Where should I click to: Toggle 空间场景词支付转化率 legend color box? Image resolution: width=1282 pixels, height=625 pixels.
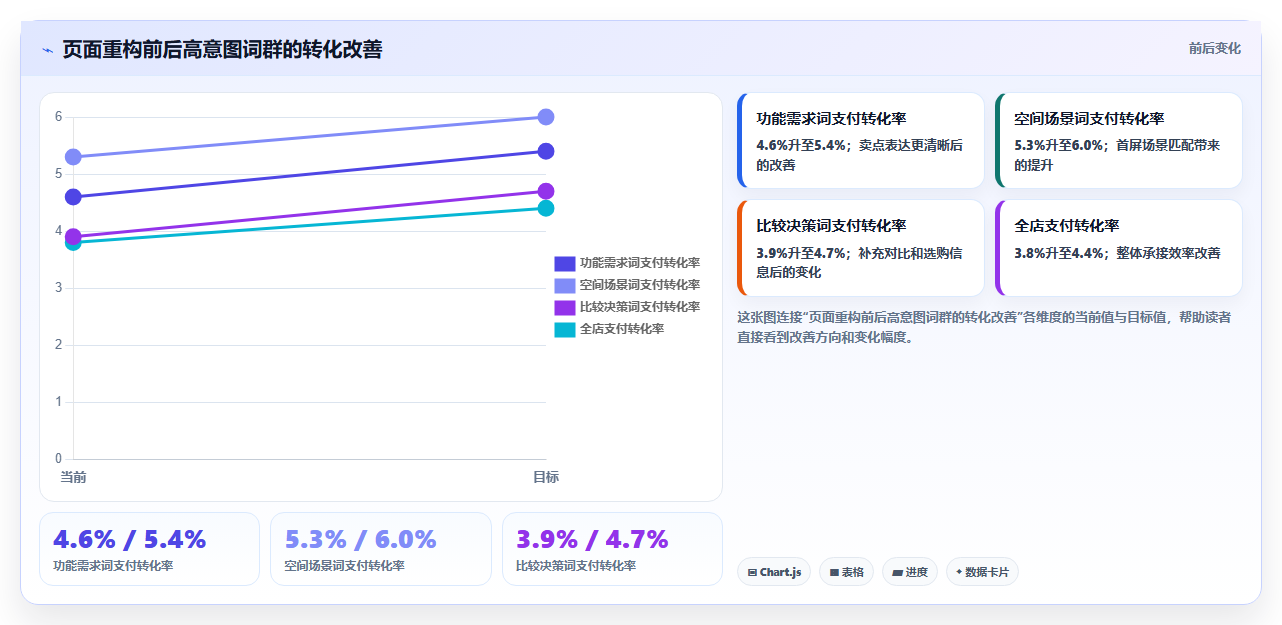(565, 285)
